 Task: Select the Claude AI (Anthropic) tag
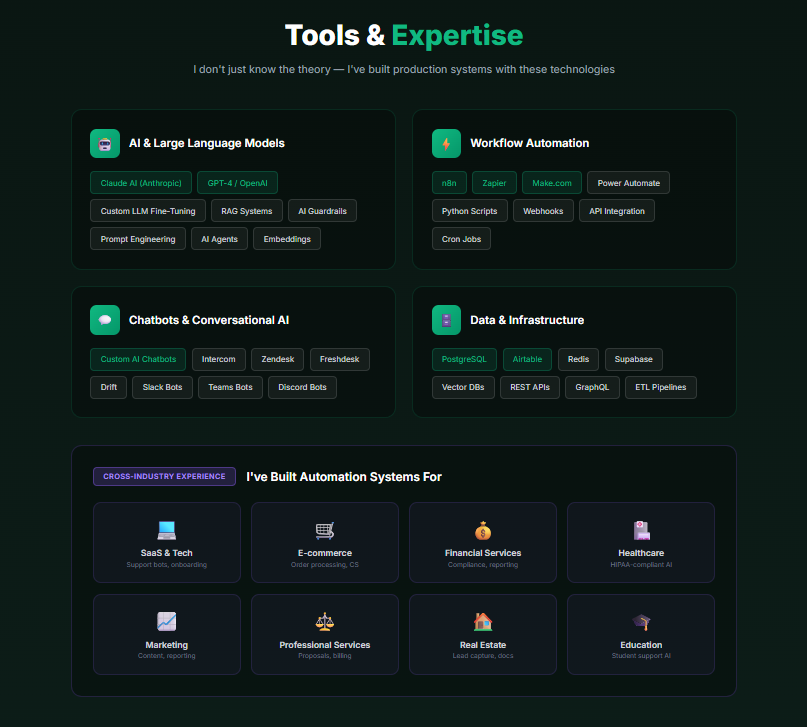(x=140, y=183)
